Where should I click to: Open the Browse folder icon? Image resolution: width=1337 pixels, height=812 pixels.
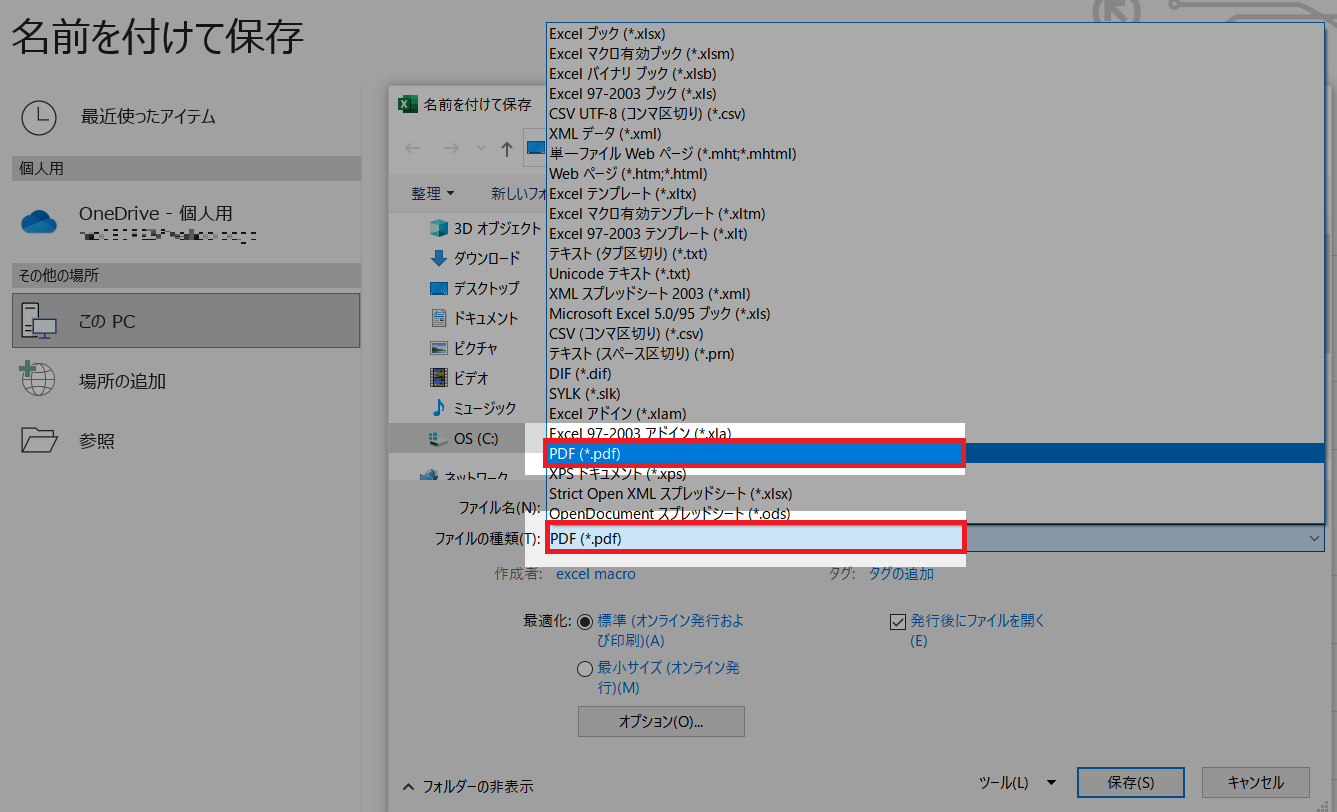[40, 440]
